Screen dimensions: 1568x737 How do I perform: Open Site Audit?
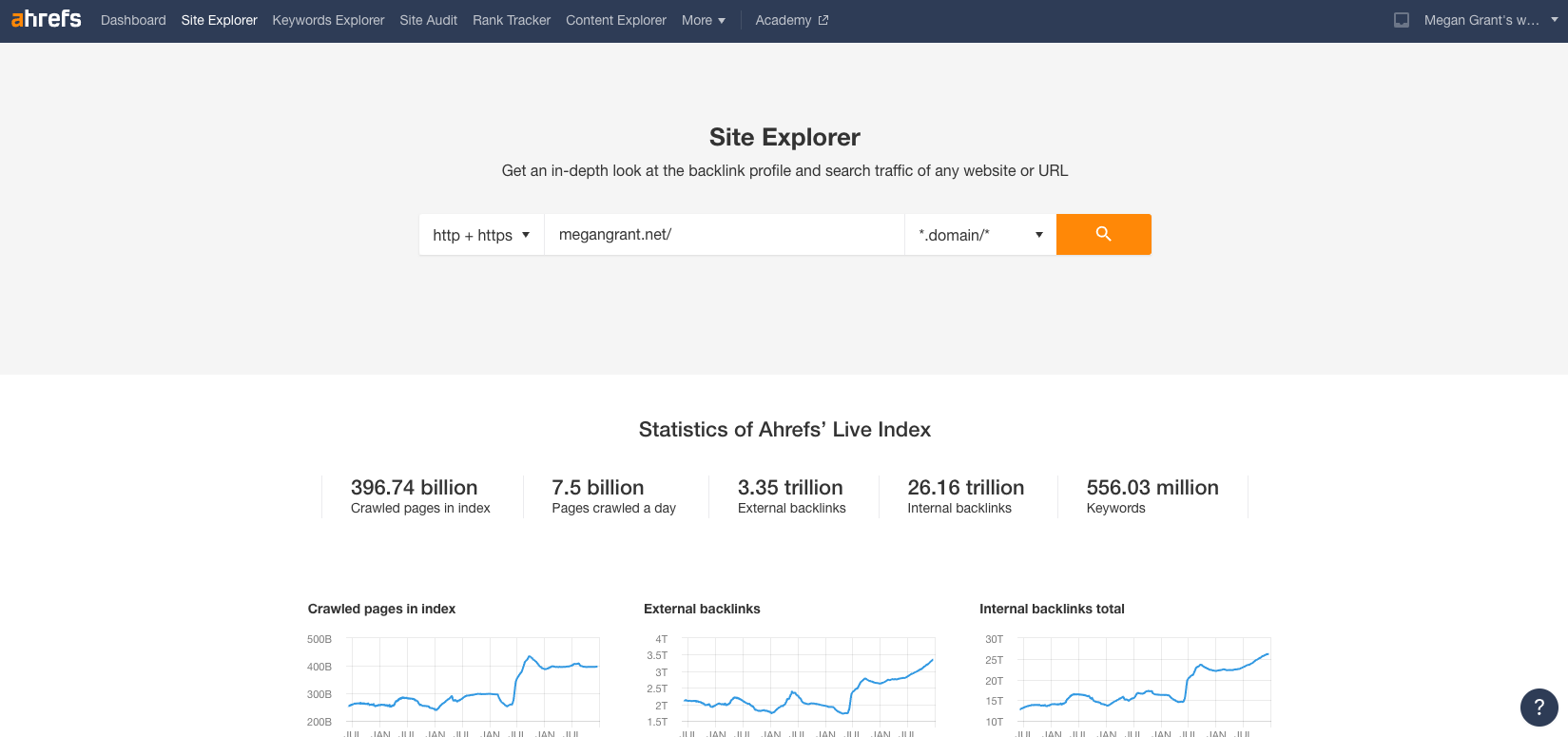[428, 20]
